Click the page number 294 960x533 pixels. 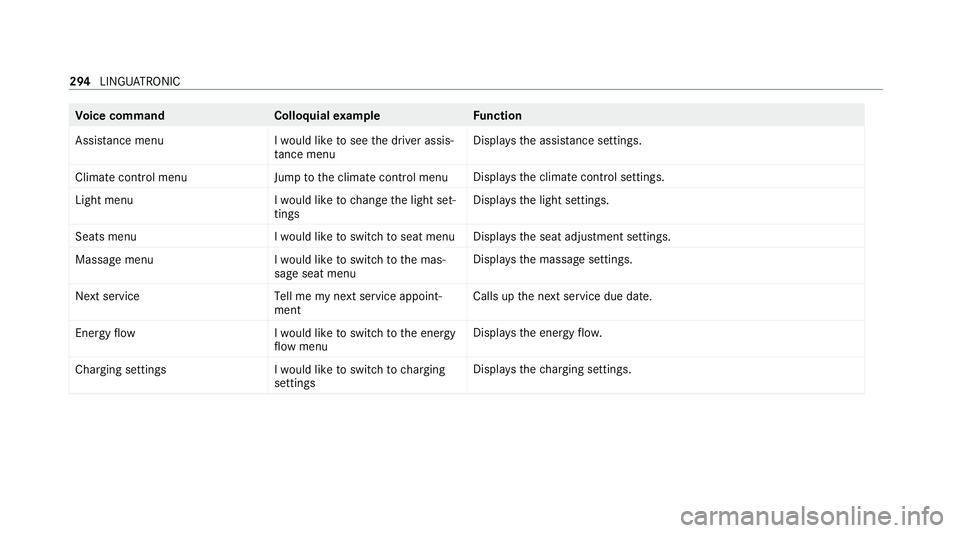[x=80, y=81]
